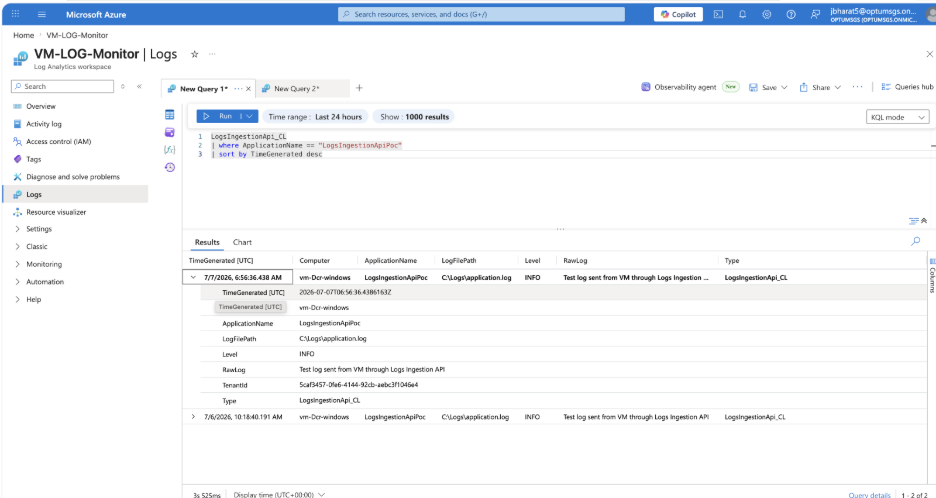Open Tags in the left menu
This screenshot has height=498, width=936.
click(x=33, y=159)
